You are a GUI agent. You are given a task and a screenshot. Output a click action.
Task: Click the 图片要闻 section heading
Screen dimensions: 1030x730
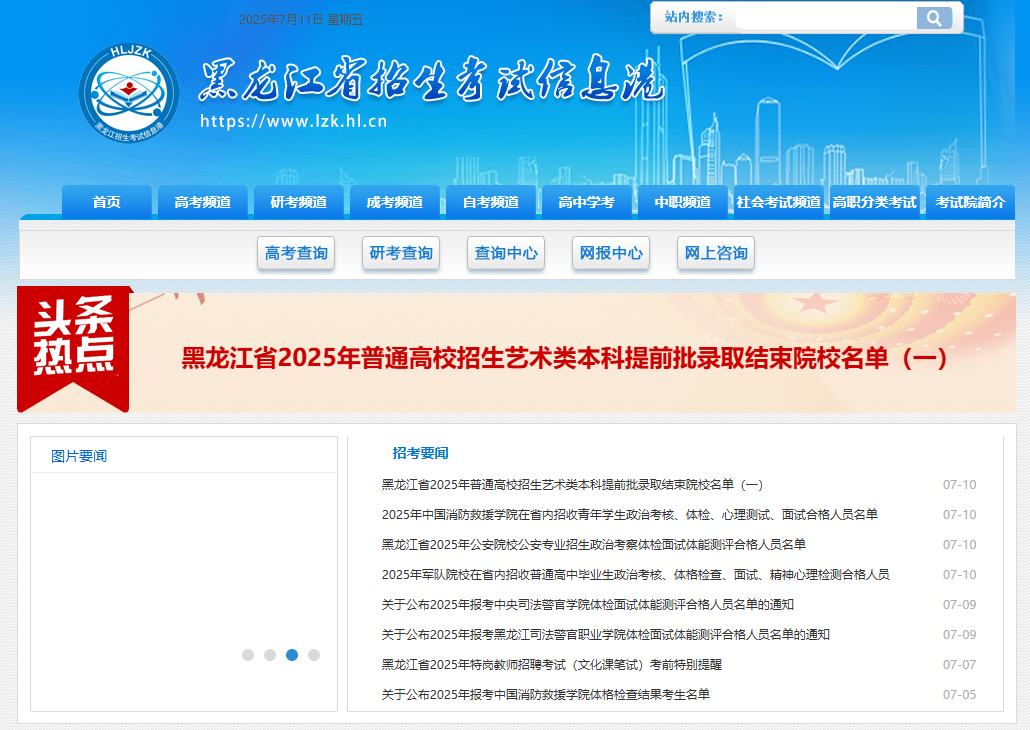pyautogui.click(x=79, y=456)
